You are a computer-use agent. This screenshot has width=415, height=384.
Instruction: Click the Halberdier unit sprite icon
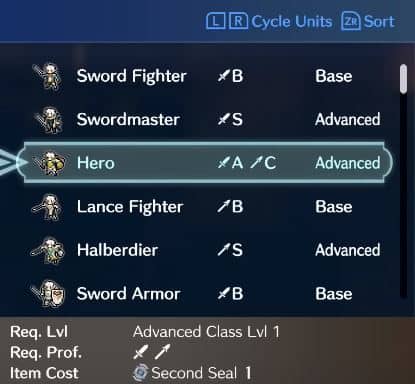coord(48,250)
